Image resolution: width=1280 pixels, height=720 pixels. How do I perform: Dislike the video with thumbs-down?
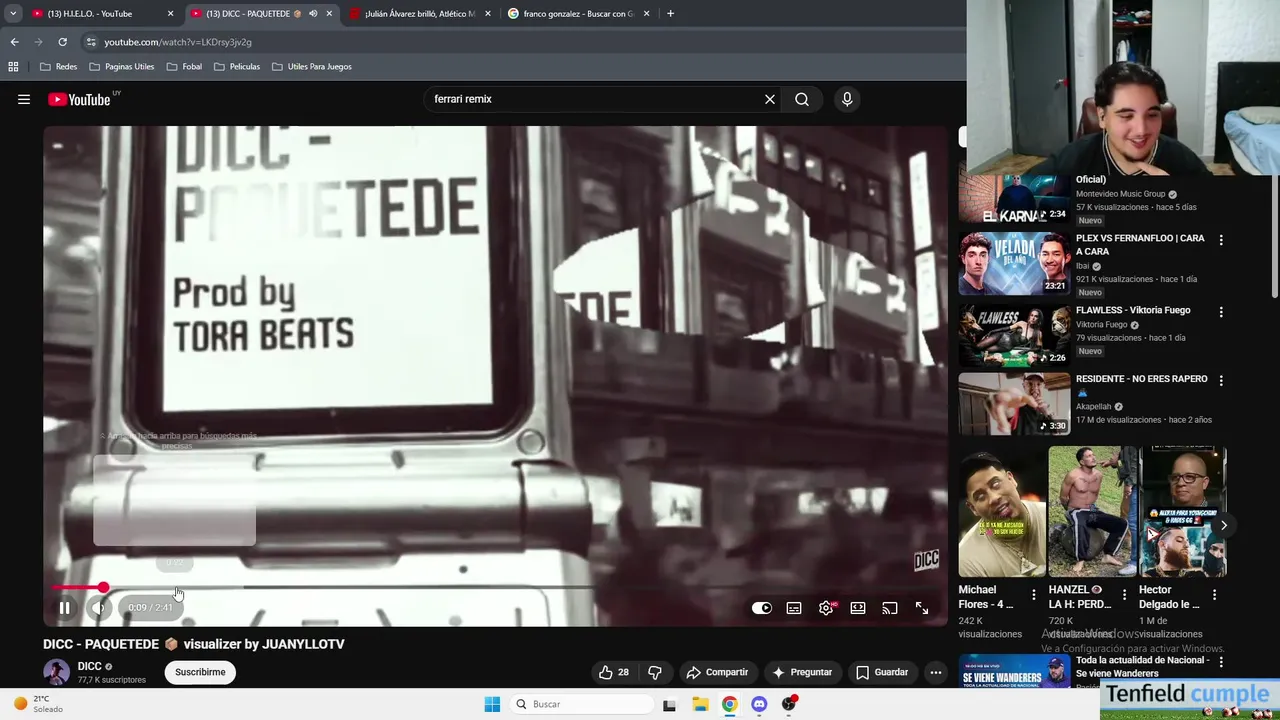click(655, 672)
